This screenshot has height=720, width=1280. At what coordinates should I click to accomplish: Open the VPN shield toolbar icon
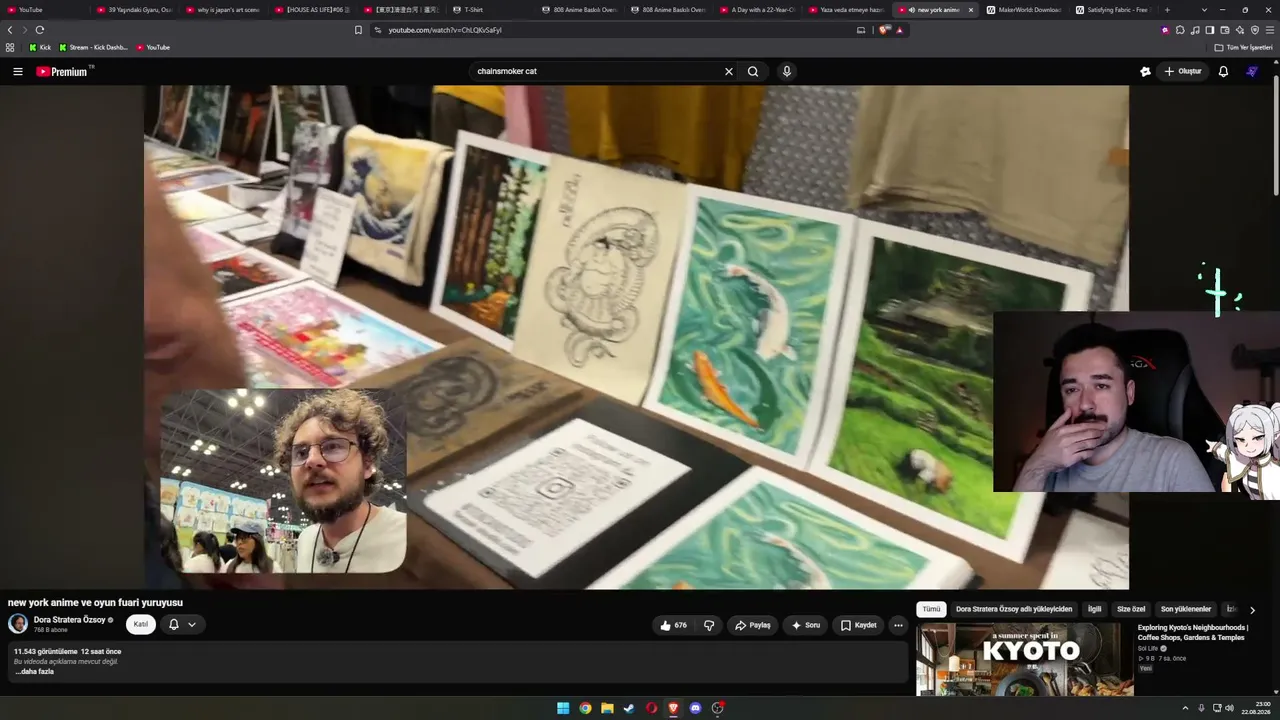click(x=1255, y=30)
